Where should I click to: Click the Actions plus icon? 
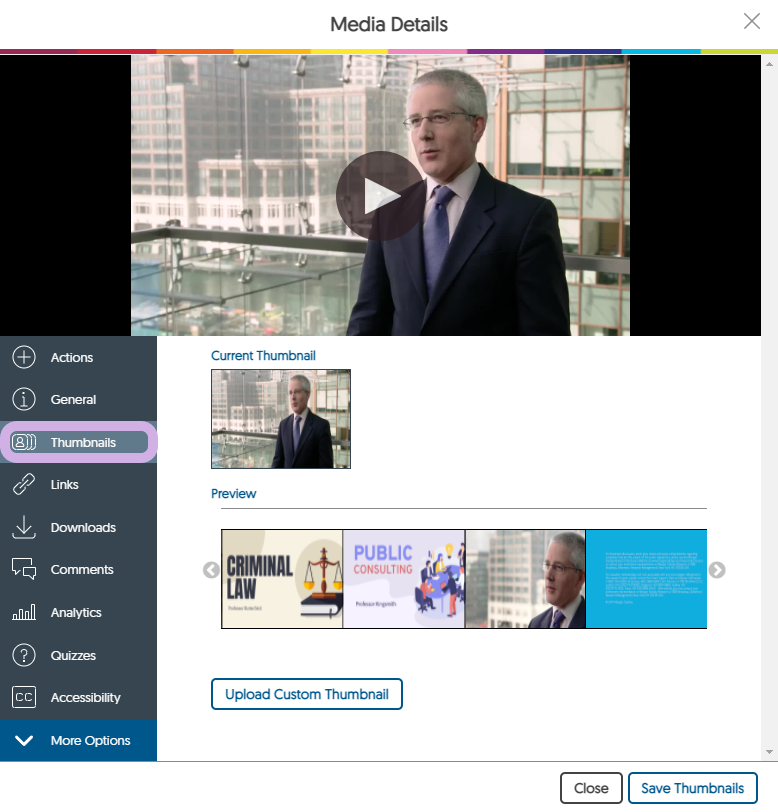coord(24,357)
